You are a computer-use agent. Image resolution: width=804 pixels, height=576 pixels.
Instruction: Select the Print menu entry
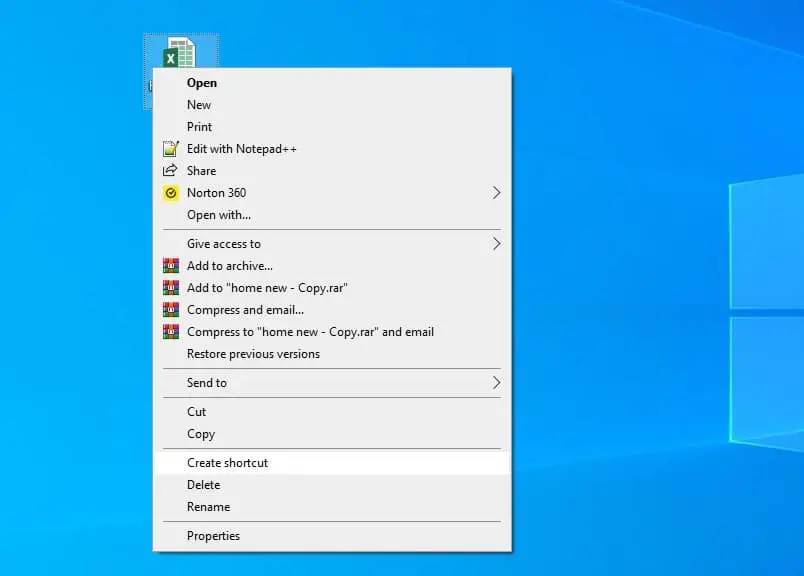click(200, 127)
